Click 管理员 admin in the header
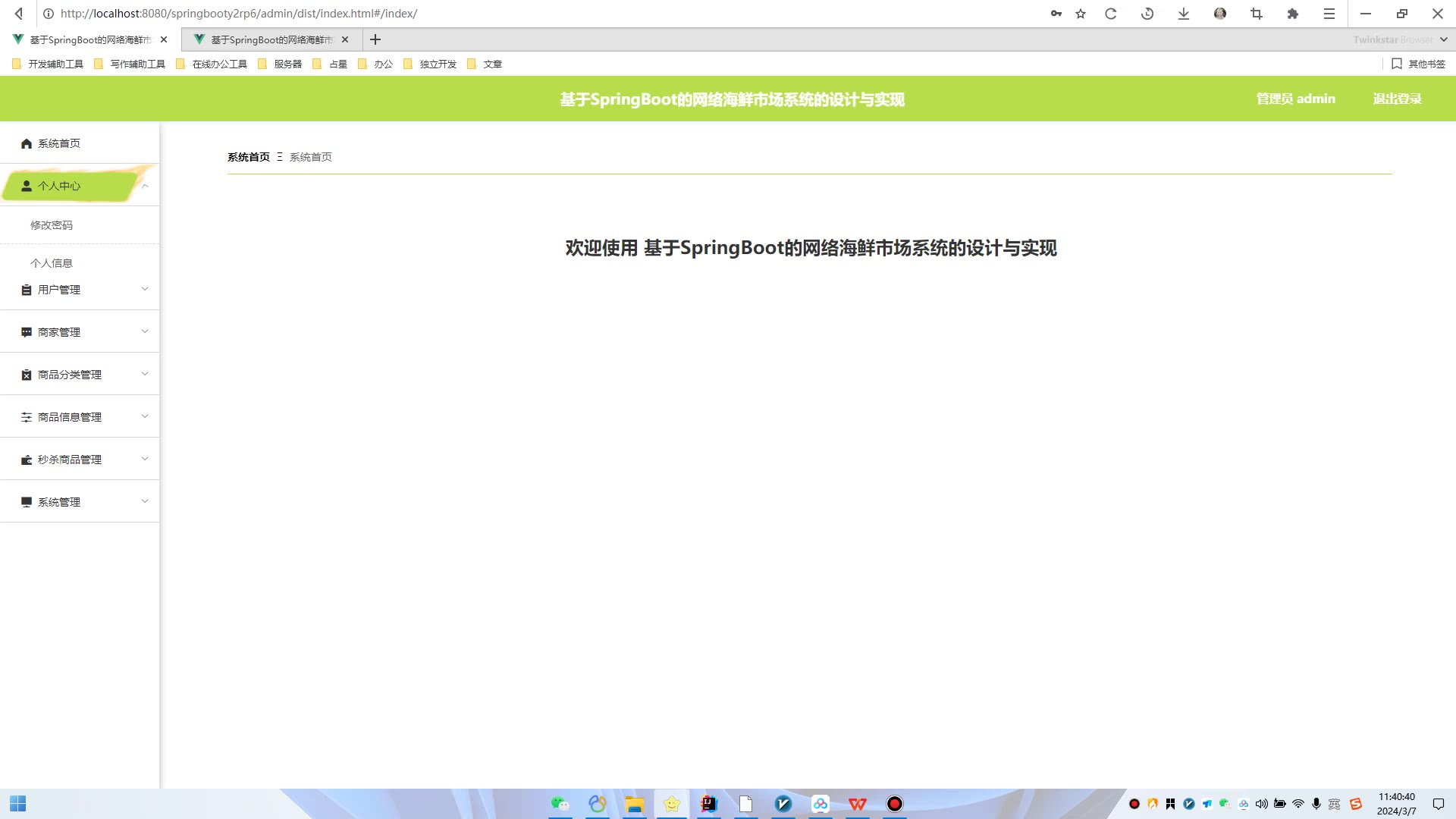Screen dimensions: 1456x819 (x=1295, y=99)
